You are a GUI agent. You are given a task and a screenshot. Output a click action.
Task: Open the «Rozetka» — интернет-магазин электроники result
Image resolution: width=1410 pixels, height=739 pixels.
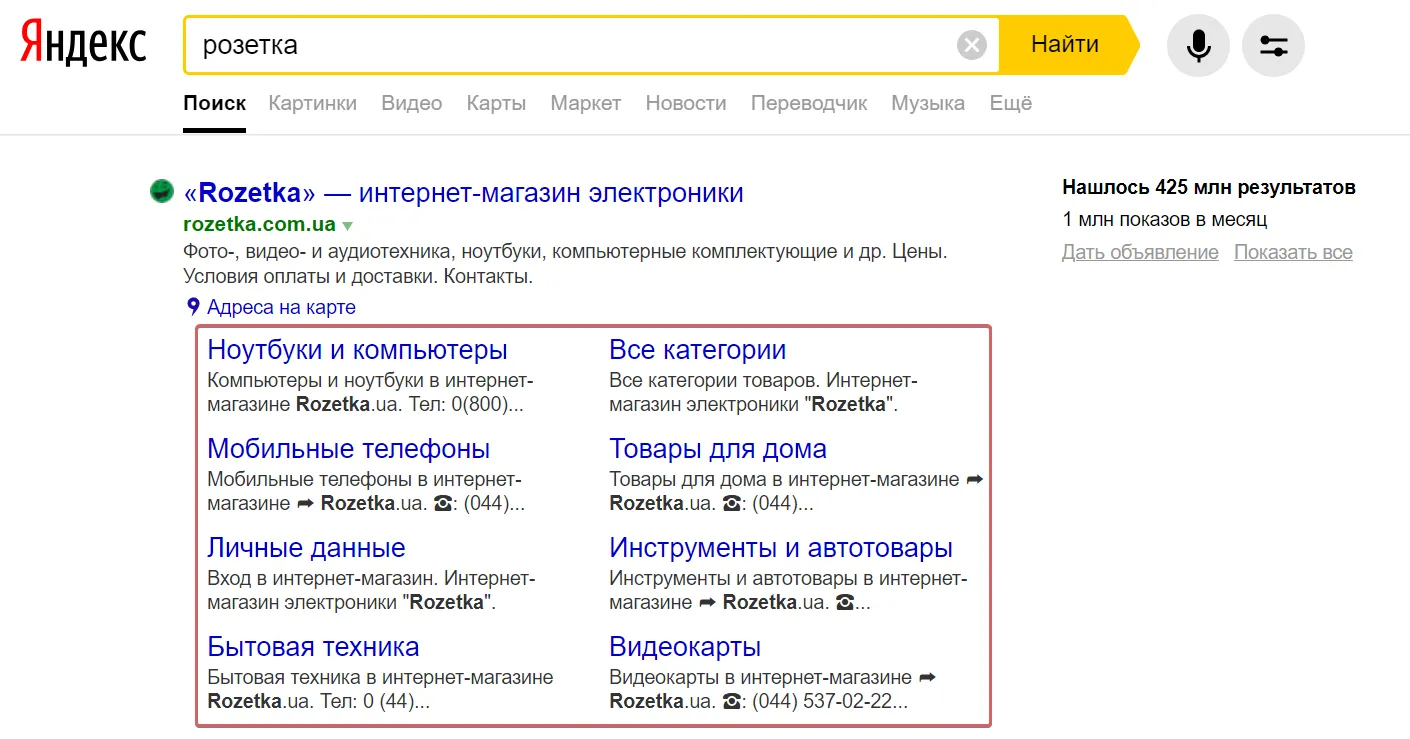pyautogui.click(x=464, y=192)
